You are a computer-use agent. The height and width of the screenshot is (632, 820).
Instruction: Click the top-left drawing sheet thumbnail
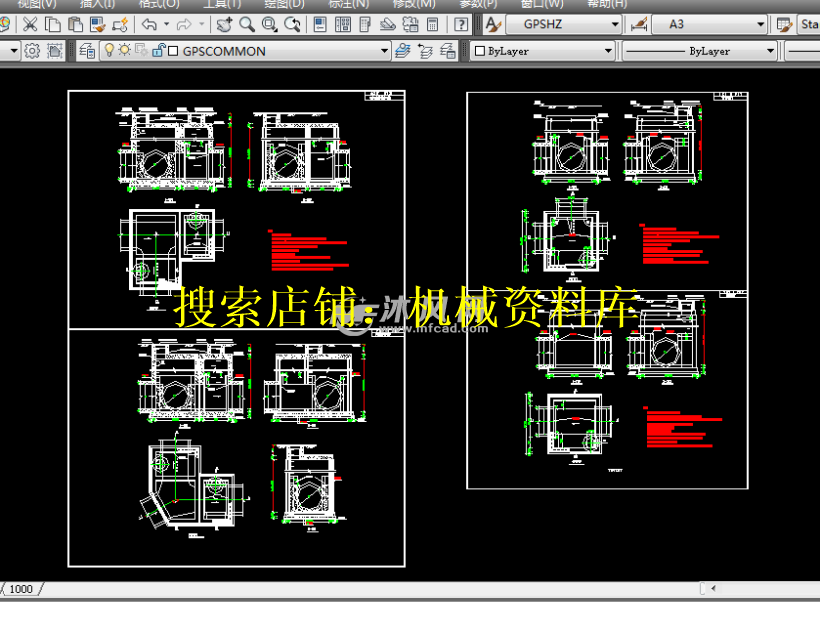[236, 209]
